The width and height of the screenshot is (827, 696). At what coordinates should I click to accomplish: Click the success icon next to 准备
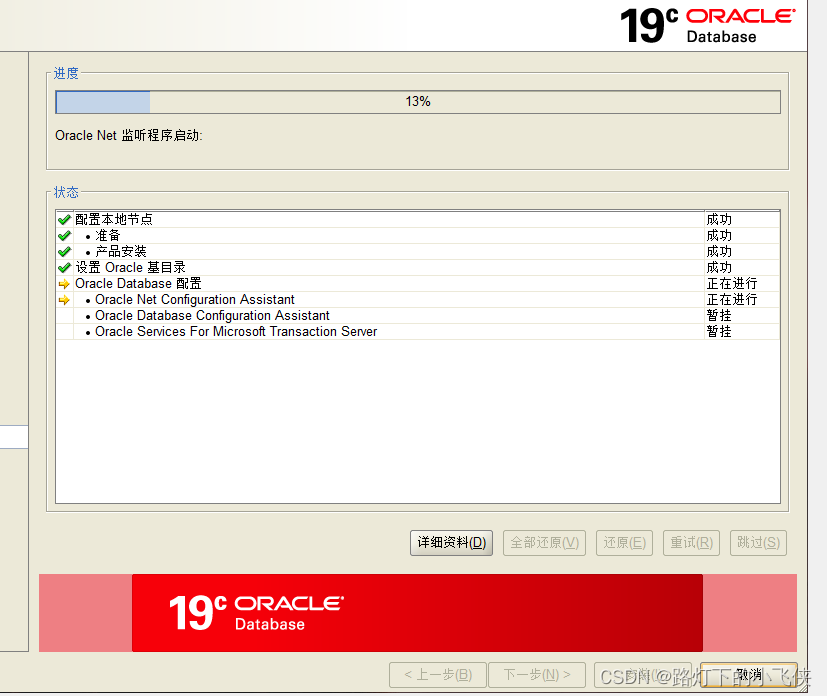[64, 235]
